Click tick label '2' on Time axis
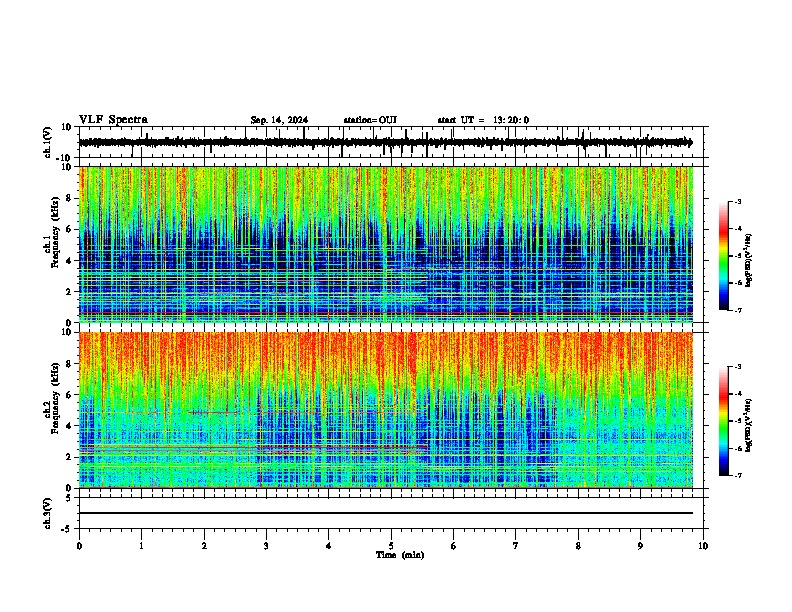Viewport: 792px width, 612px height. [204, 546]
